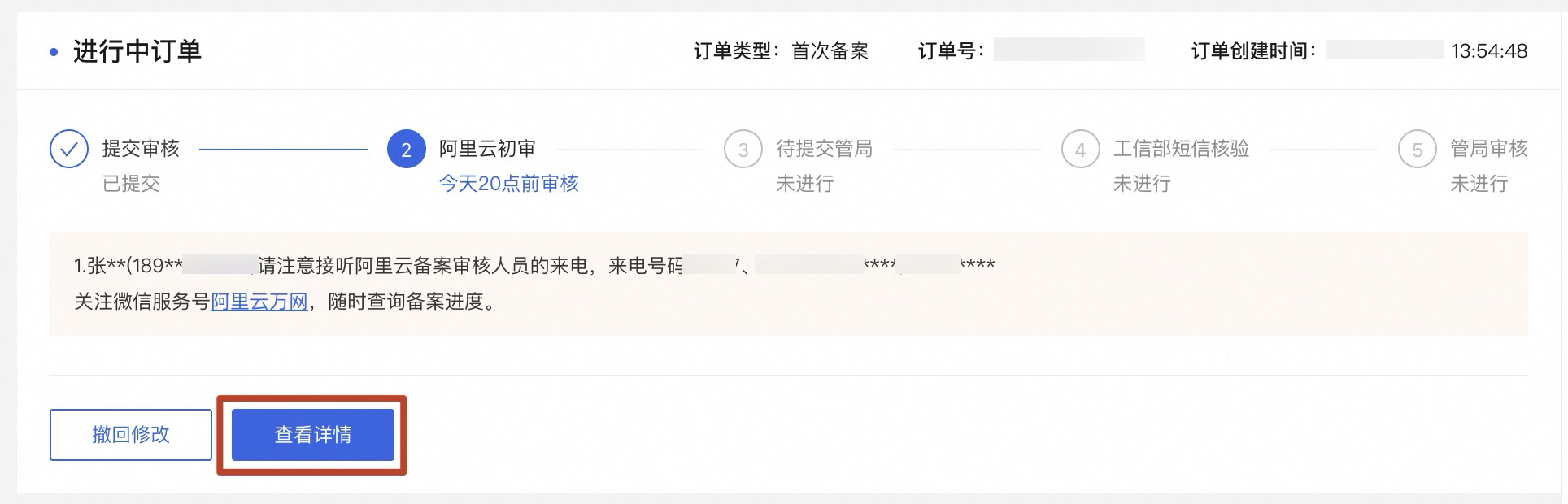1568x504 pixels.
Task: Click the 已提交 status under step one
Action: (131, 184)
